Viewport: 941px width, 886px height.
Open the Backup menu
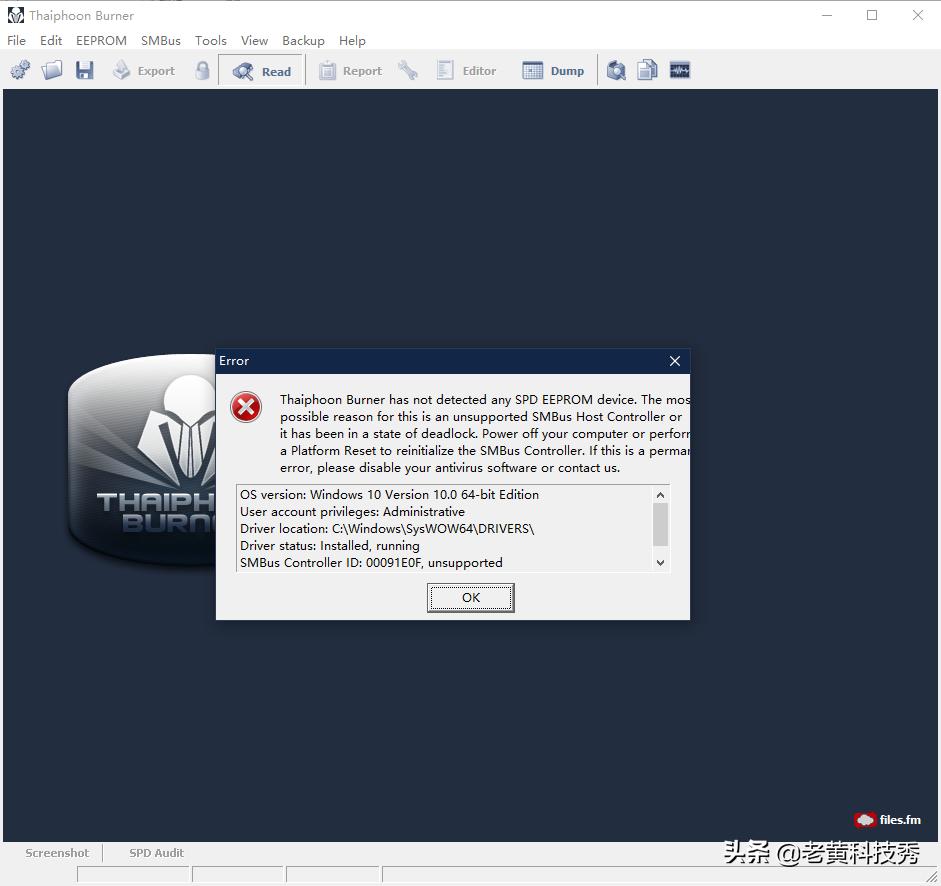(x=303, y=40)
